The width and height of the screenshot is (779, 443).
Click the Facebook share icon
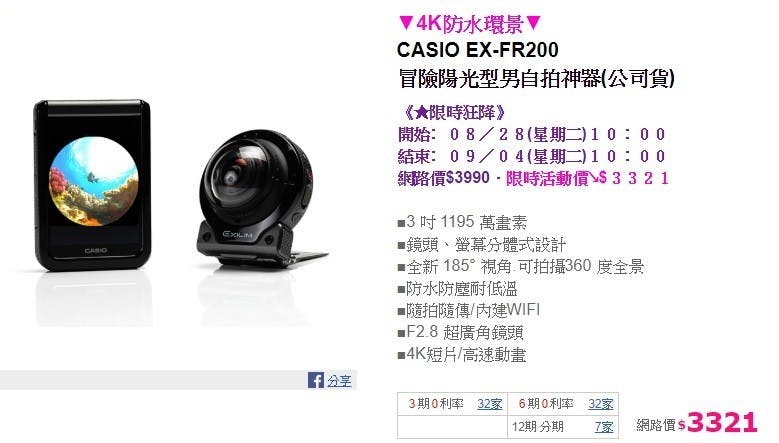[x=315, y=380]
